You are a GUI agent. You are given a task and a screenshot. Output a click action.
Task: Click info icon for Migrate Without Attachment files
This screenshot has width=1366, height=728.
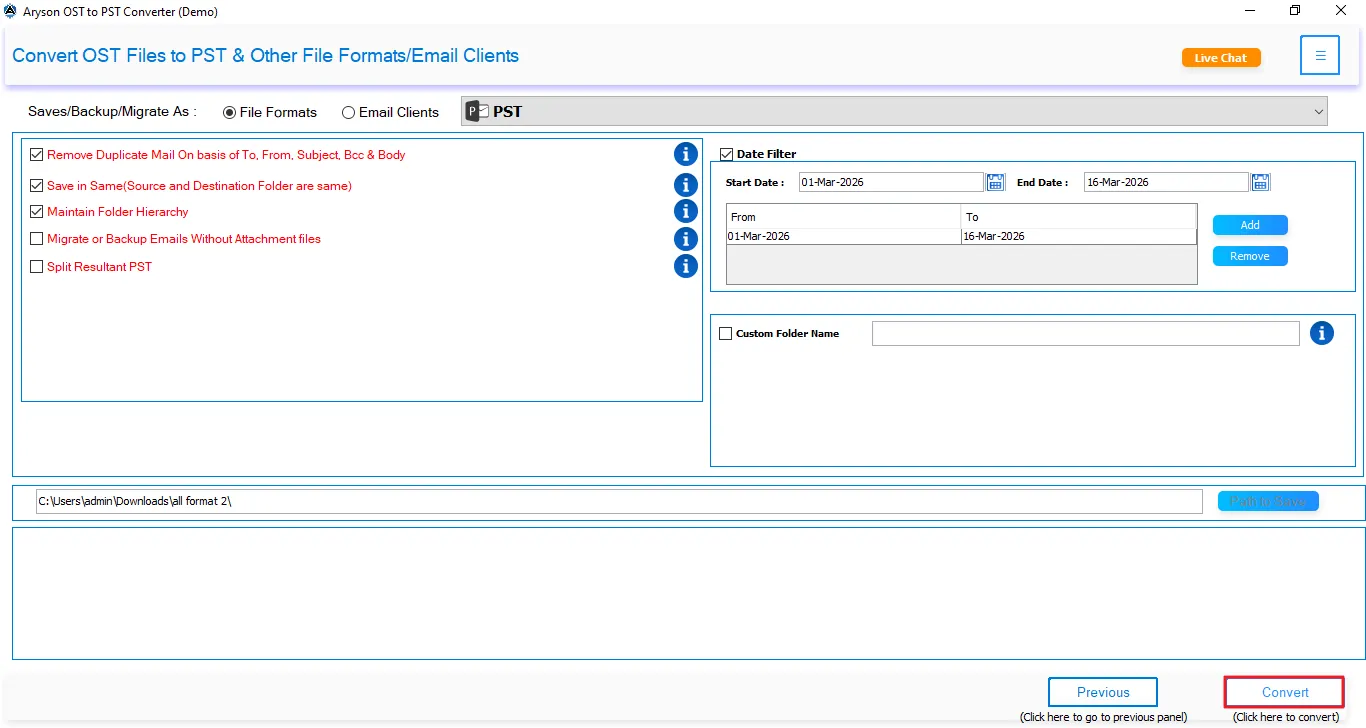685,239
